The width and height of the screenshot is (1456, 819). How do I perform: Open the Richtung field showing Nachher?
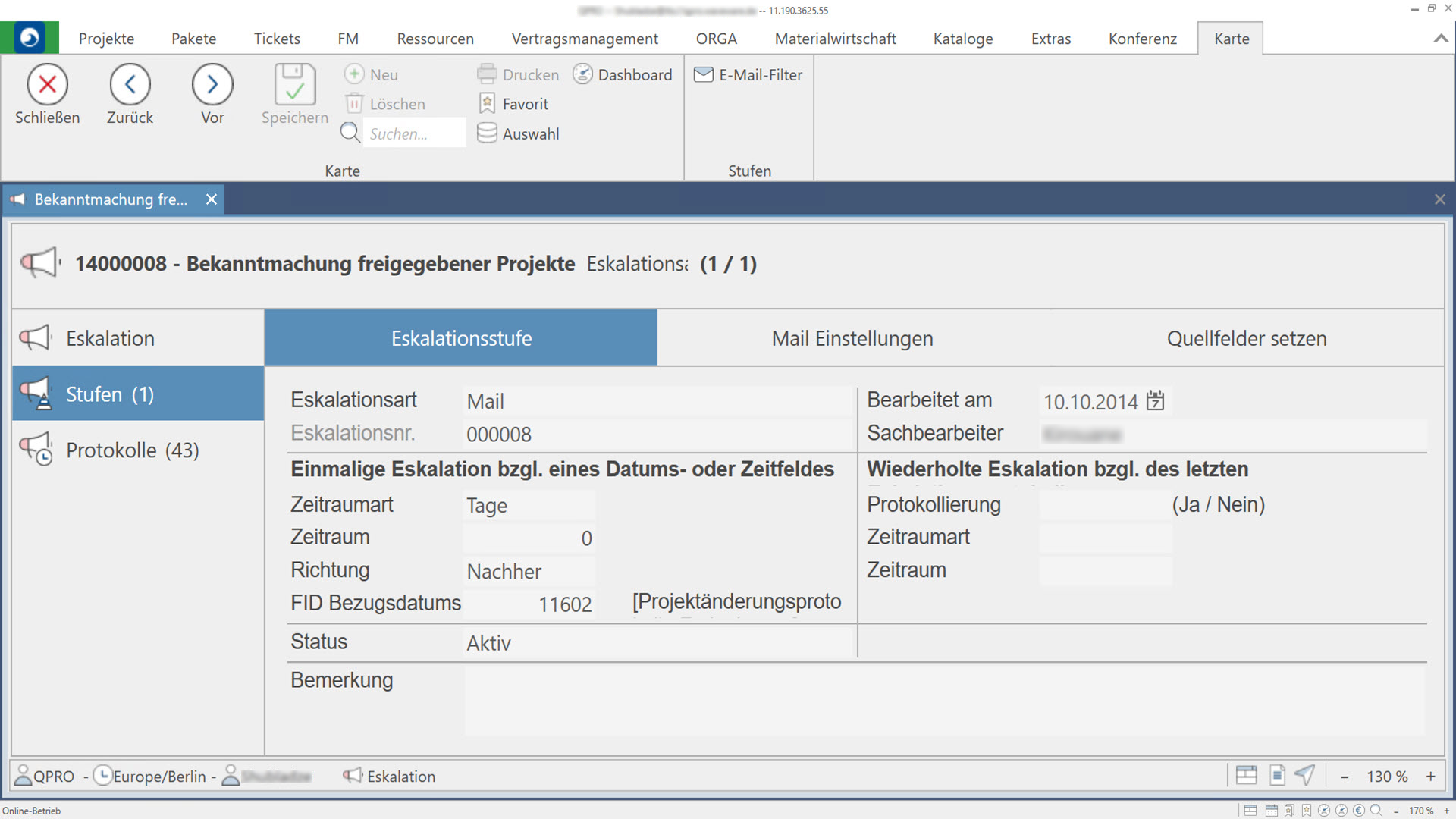click(529, 572)
